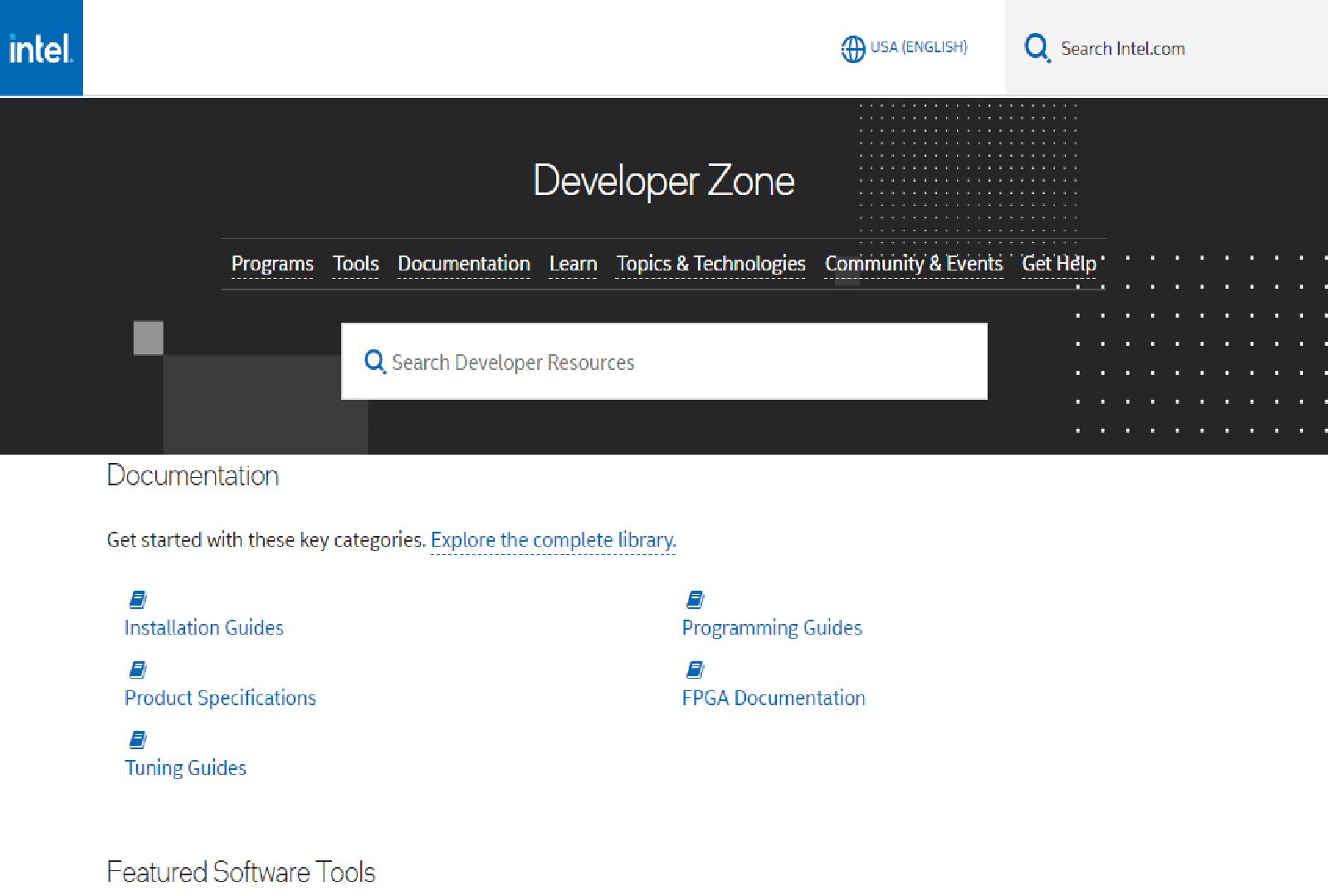This screenshot has width=1328, height=896.
Task: Click the globe language icon
Action: [852, 49]
